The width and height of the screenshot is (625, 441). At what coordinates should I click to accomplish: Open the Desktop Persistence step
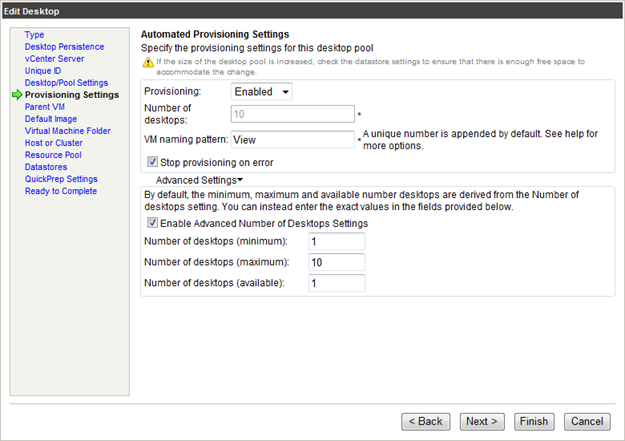click(64, 47)
